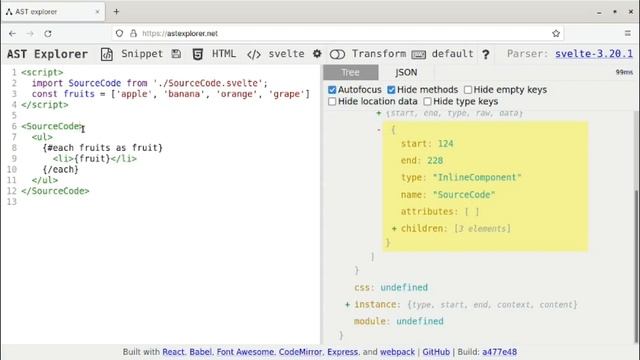Reload the page in the browser
This screenshot has width=640, height=360.
tap(48, 33)
